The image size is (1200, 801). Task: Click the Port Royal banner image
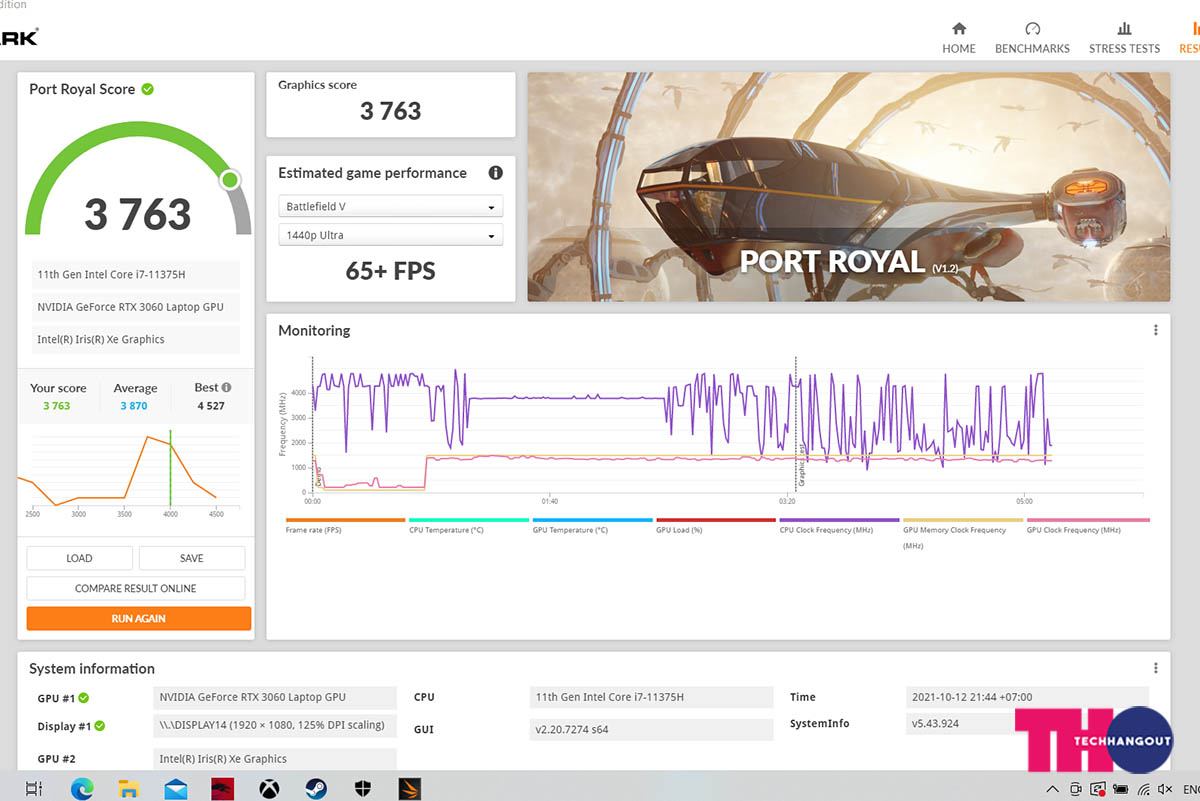pyautogui.click(x=848, y=186)
